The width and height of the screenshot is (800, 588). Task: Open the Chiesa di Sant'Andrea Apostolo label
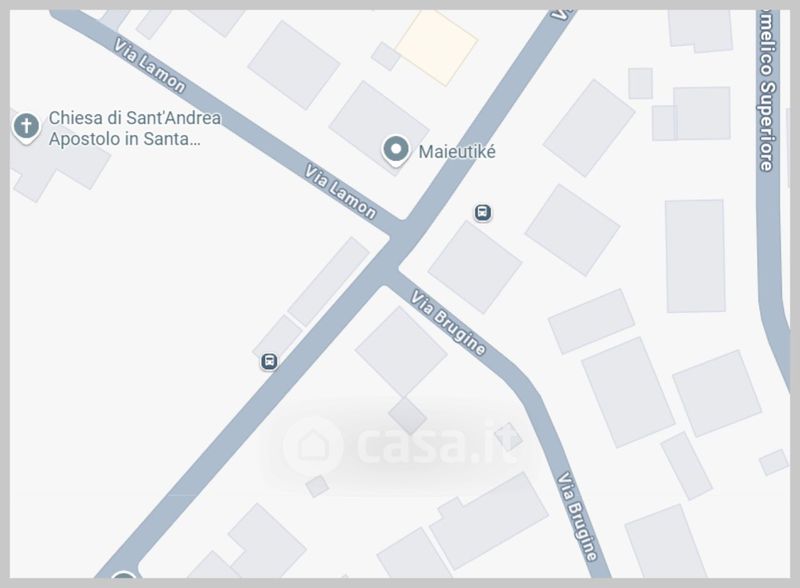[x=135, y=129]
